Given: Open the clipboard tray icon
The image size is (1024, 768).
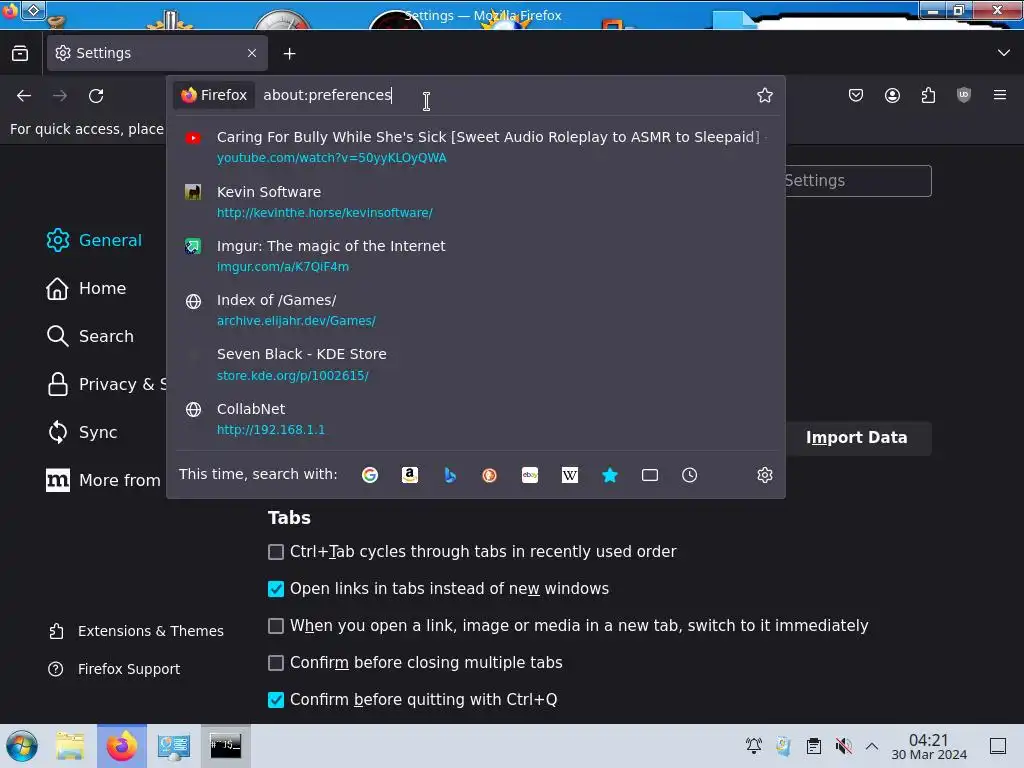Looking at the screenshot, I should click(813, 746).
